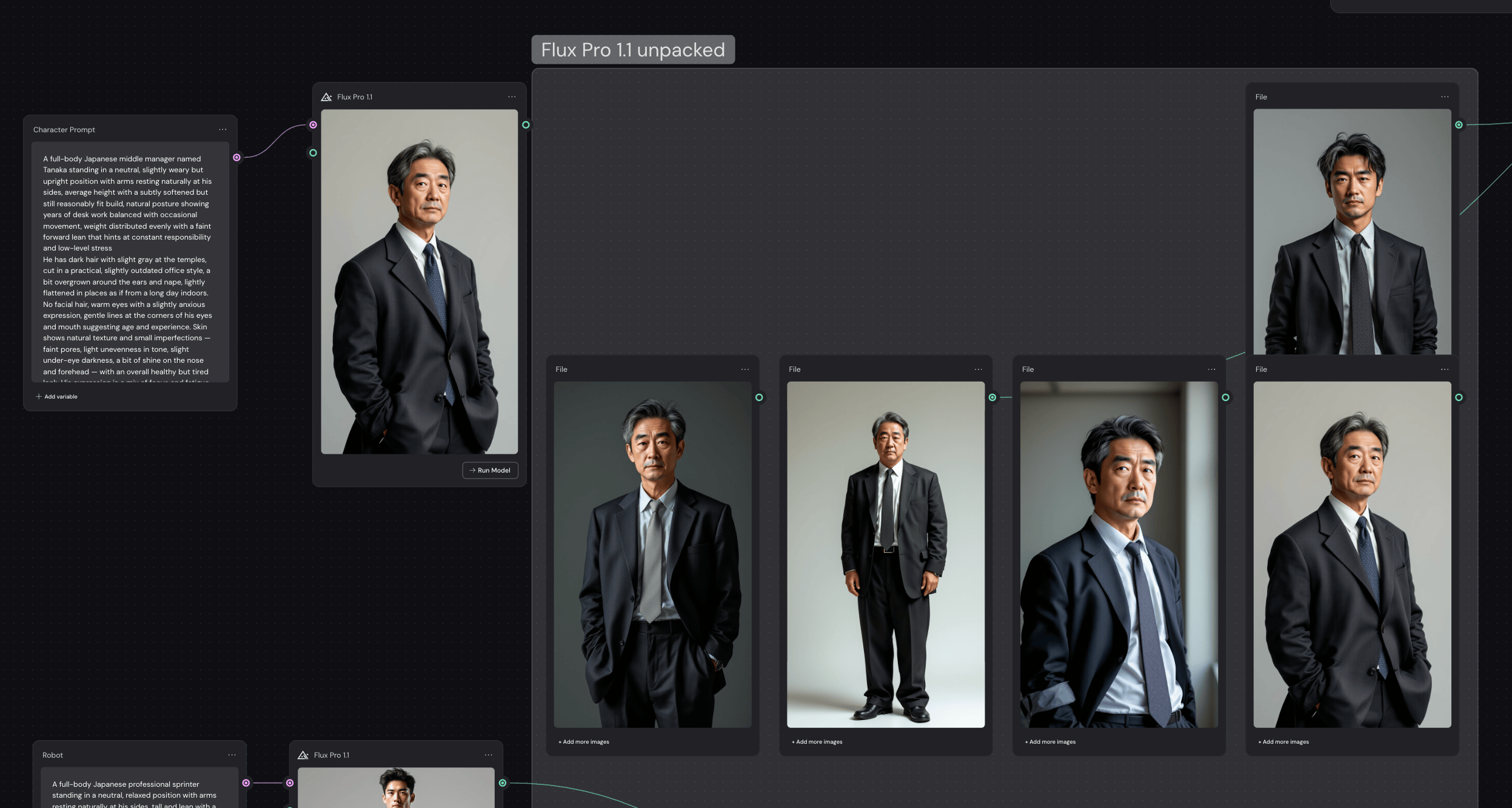The width and height of the screenshot is (1512, 808).
Task: Click 'File' title above window-light portrait
Action: tap(1028, 369)
